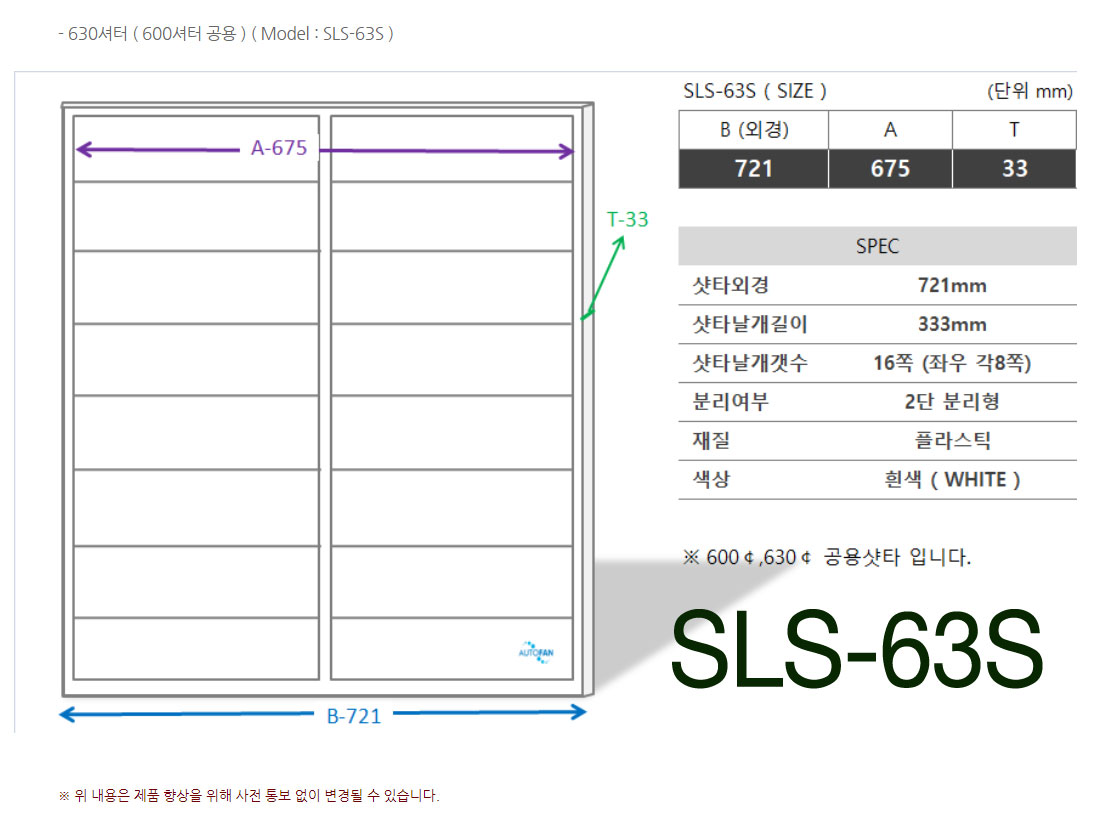
Task: Click the gray SPEC header bar
Action: pos(877,246)
